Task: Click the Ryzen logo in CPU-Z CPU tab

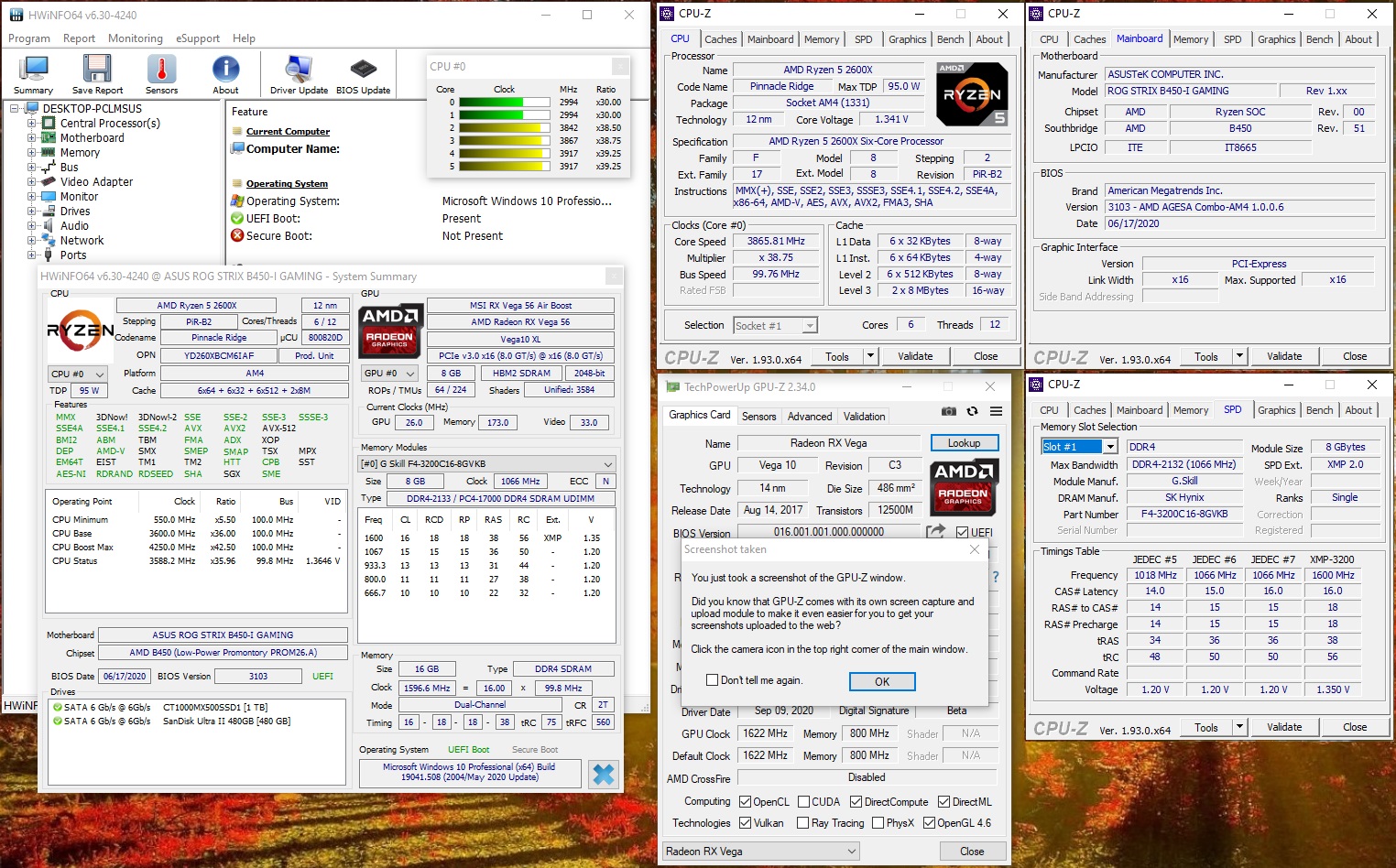Action: point(972,94)
